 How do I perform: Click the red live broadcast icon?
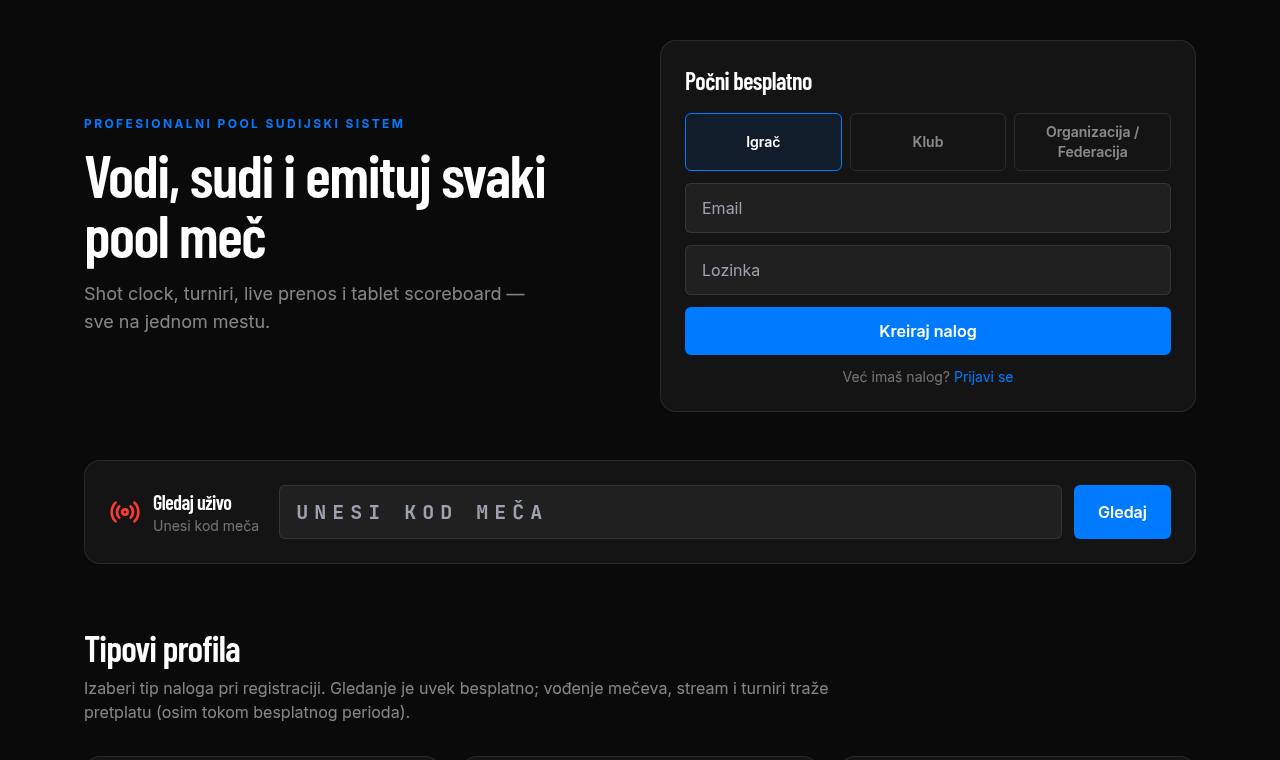[125, 512]
